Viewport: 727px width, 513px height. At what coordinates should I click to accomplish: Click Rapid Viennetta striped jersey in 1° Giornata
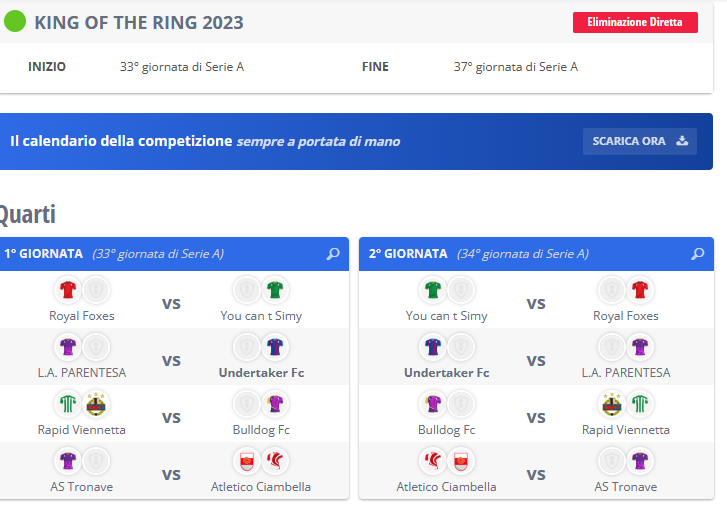pos(68,404)
